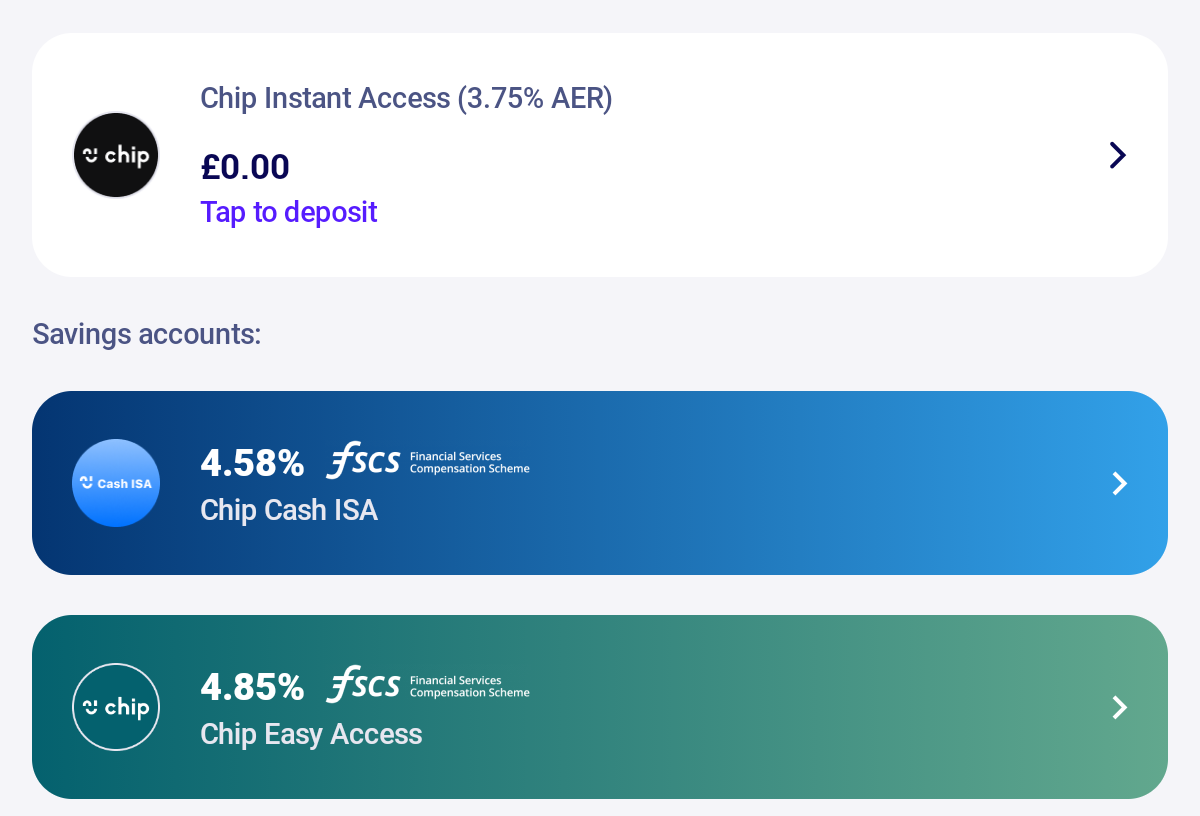Select the Chip Cash ISA label
This screenshot has height=816, width=1200.
click(289, 510)
